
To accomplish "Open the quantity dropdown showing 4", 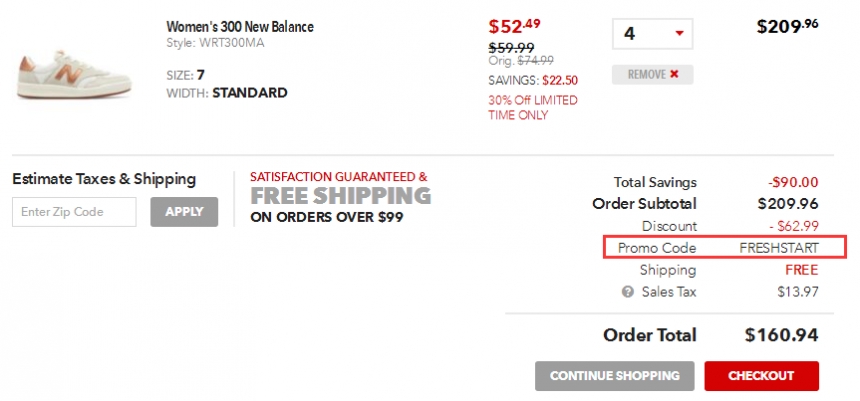I will pyautogui.click(x=652, y=33).
